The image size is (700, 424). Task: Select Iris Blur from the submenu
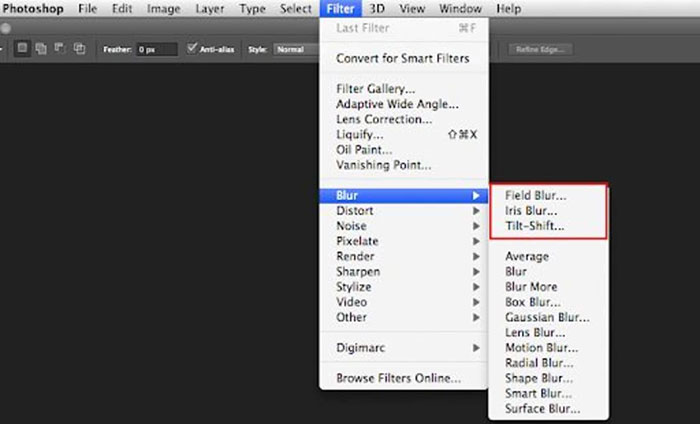click(x=549, y=211)
